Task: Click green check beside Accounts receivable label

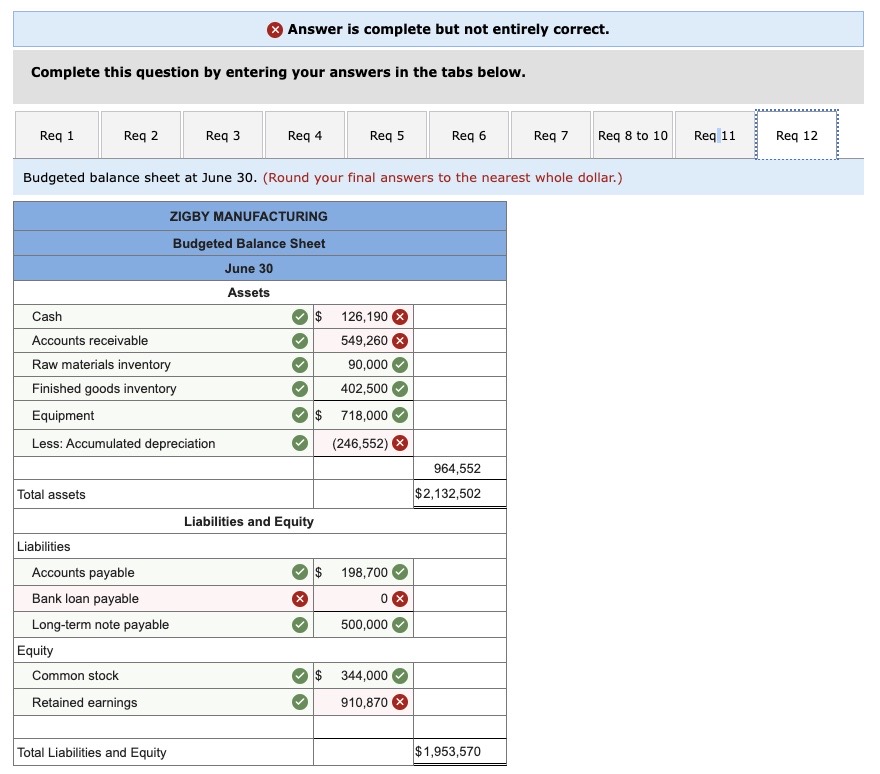Action: click(x=300, y=341)
